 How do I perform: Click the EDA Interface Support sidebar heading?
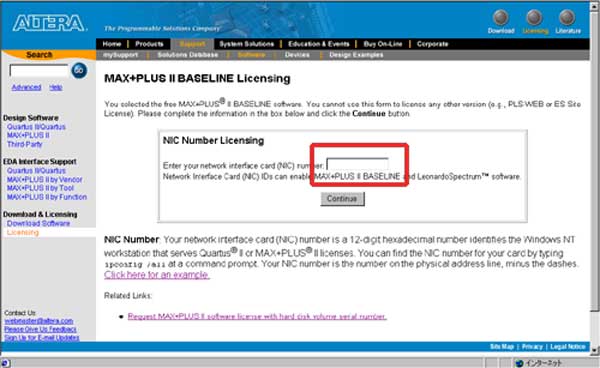pyautogui.click(x=39, y=162)
